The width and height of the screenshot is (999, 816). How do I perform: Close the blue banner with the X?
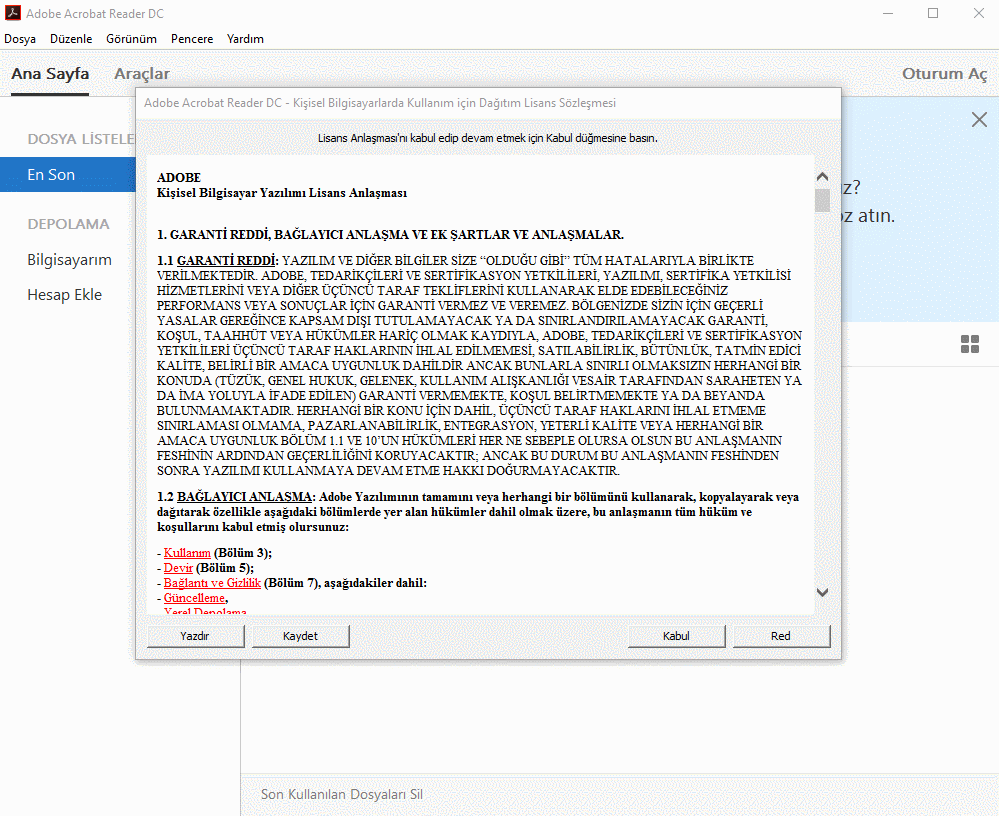[x=980, y=120]
